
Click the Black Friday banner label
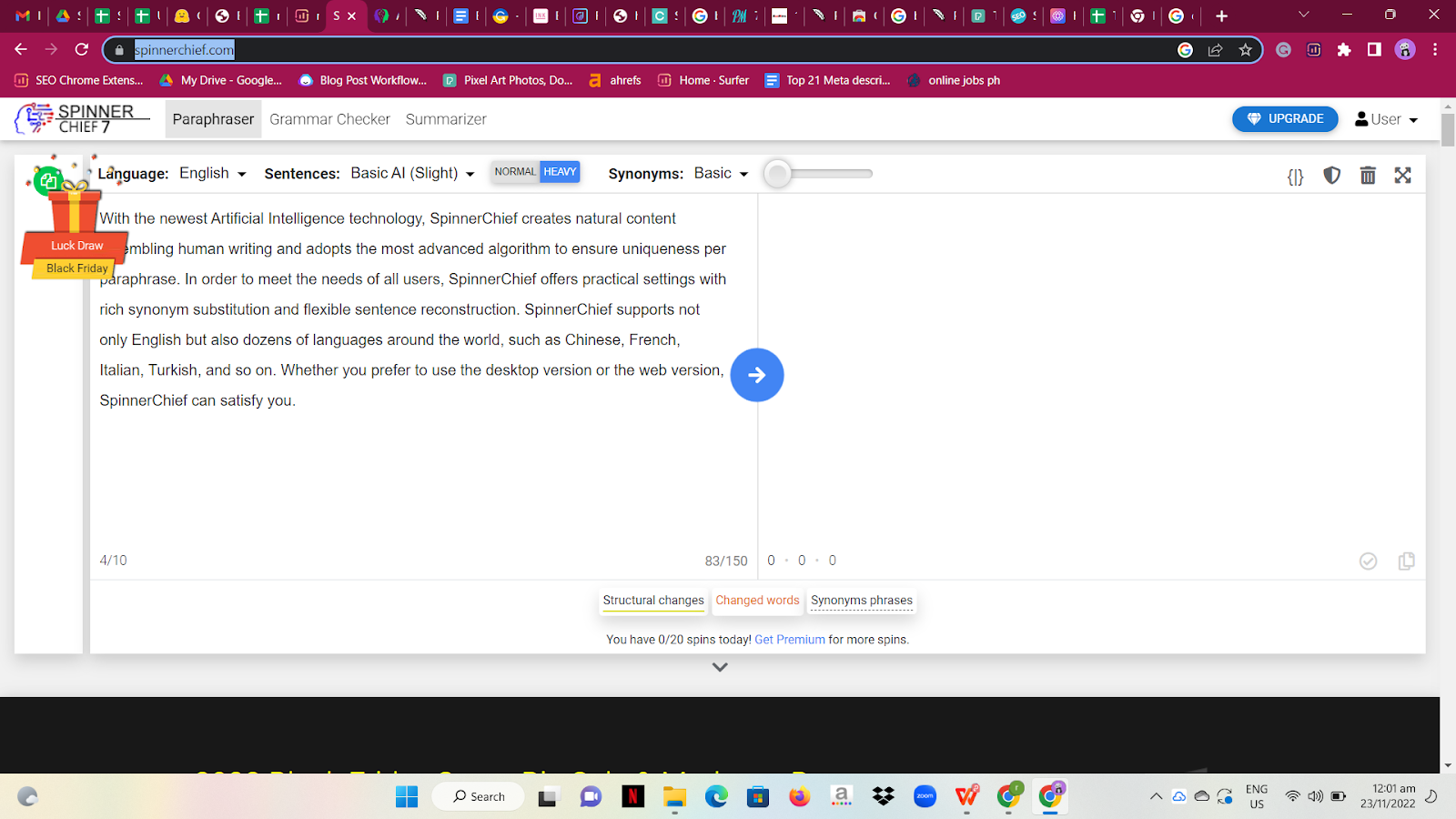[76, 268]
